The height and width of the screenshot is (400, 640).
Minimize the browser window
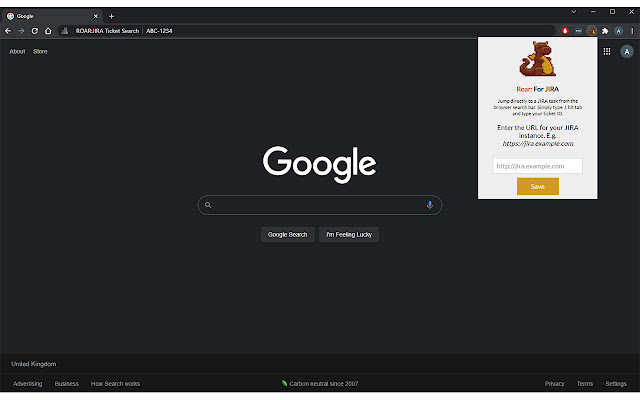click(593, 12)
